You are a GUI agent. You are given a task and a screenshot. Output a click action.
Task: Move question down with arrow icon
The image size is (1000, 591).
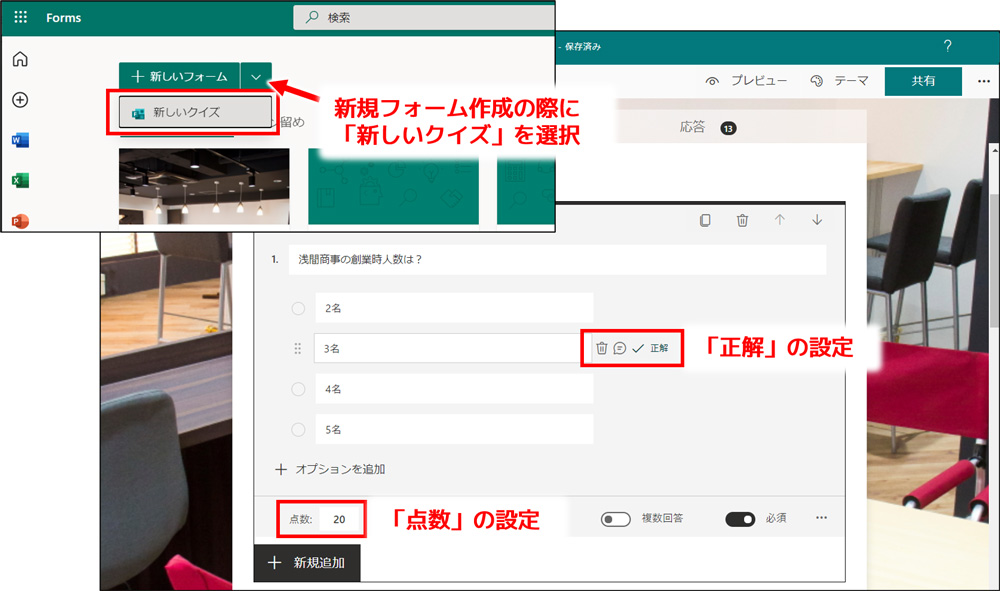pos(817,220)
